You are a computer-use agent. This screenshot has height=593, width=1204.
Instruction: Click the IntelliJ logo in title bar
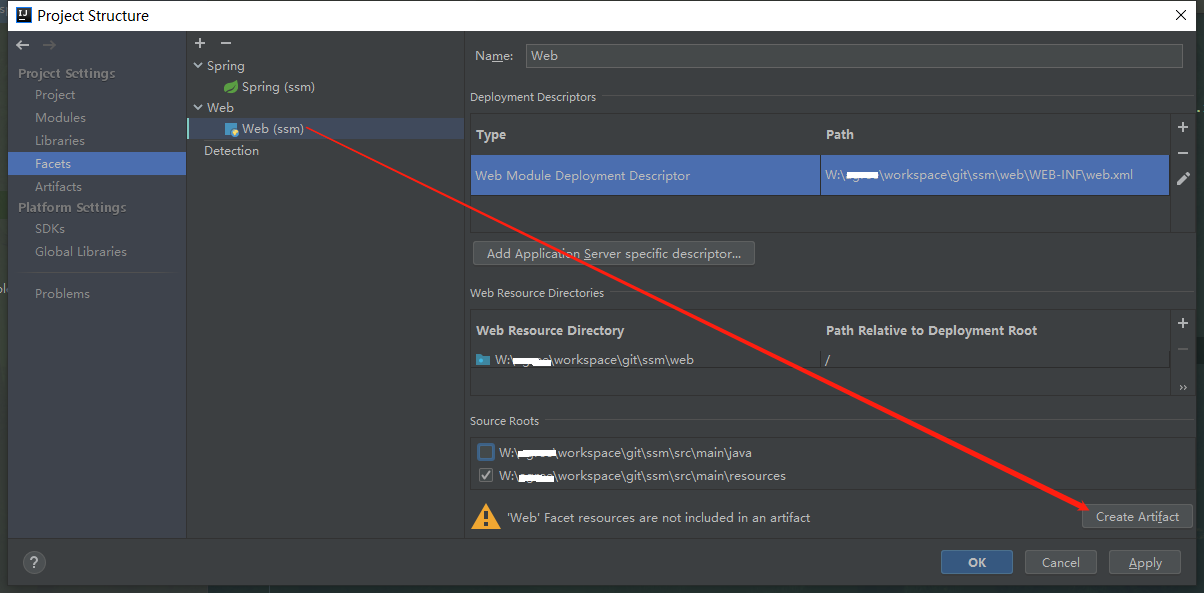(23, 15)
